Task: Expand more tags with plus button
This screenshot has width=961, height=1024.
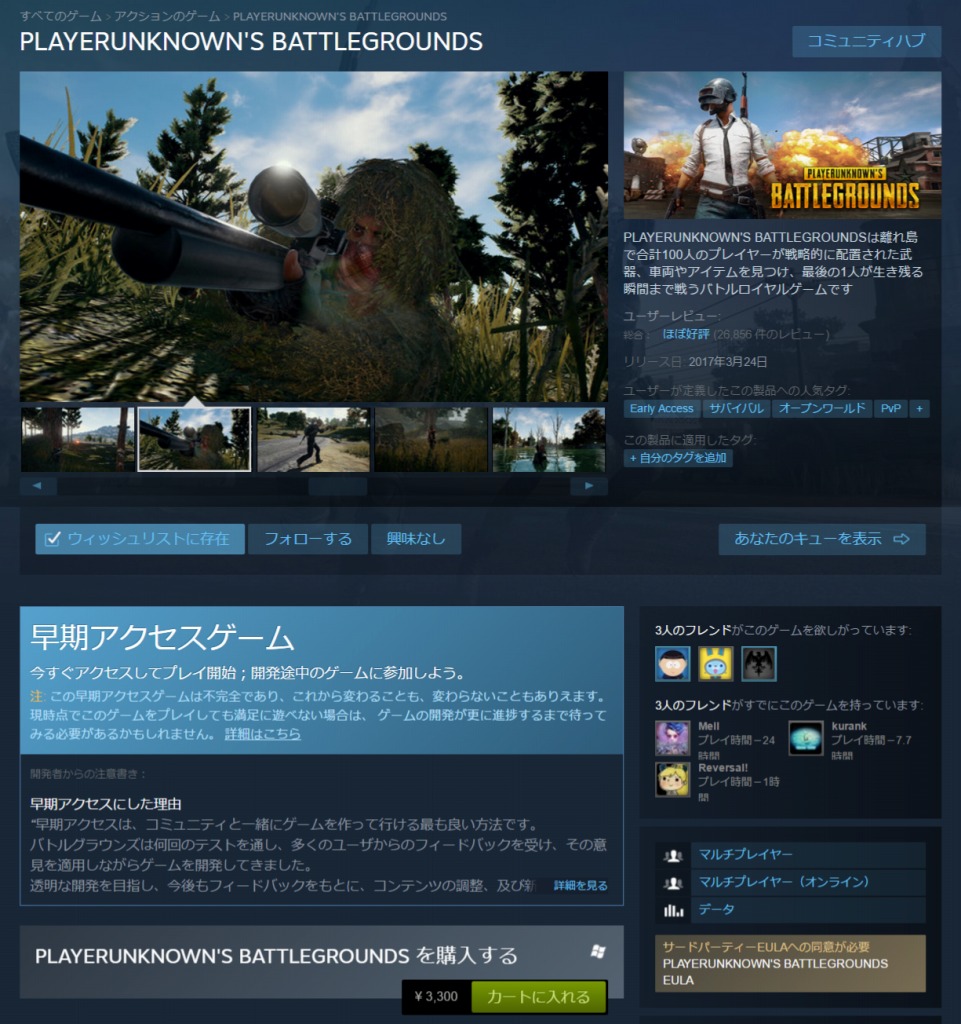Action: pos(919,409)
